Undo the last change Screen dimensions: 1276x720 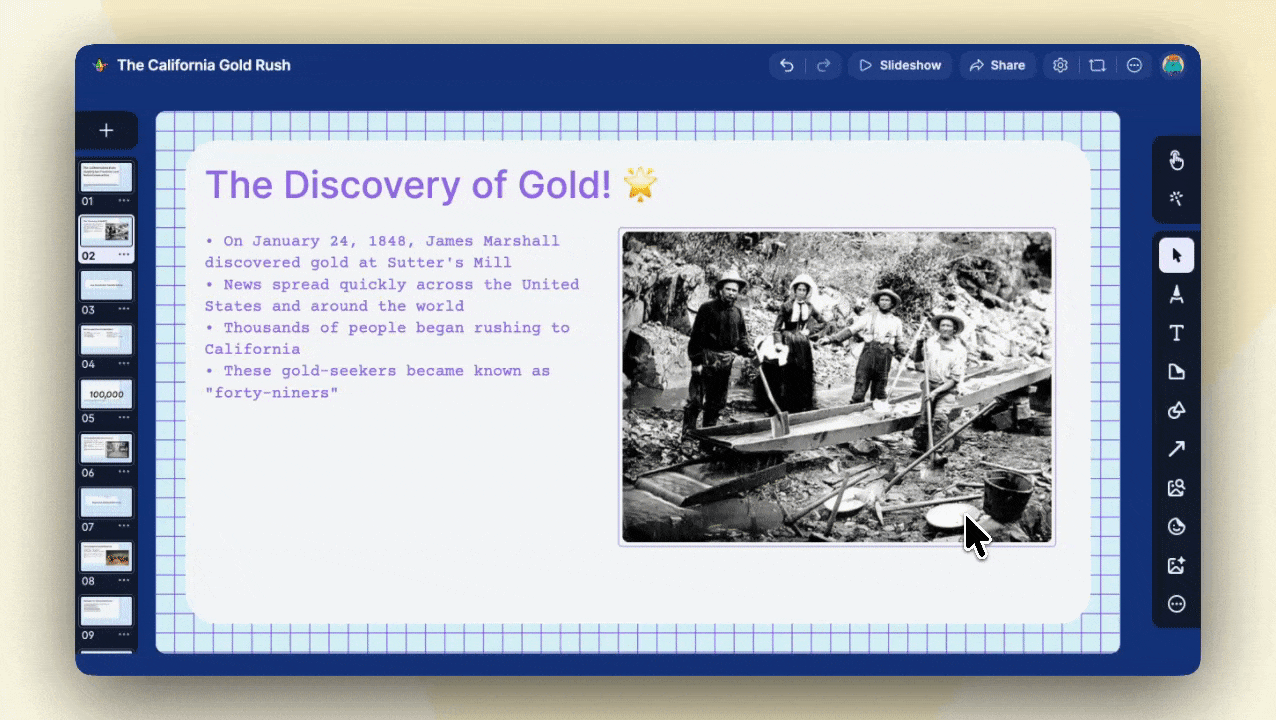tap(787, 65)
